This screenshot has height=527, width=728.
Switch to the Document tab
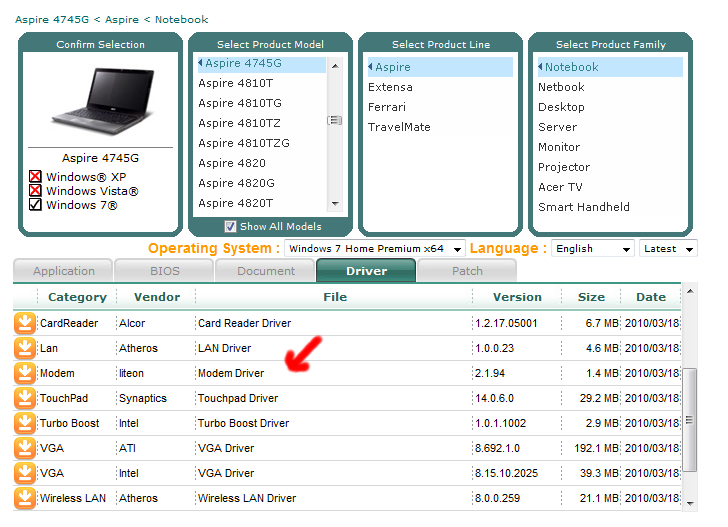266,271
